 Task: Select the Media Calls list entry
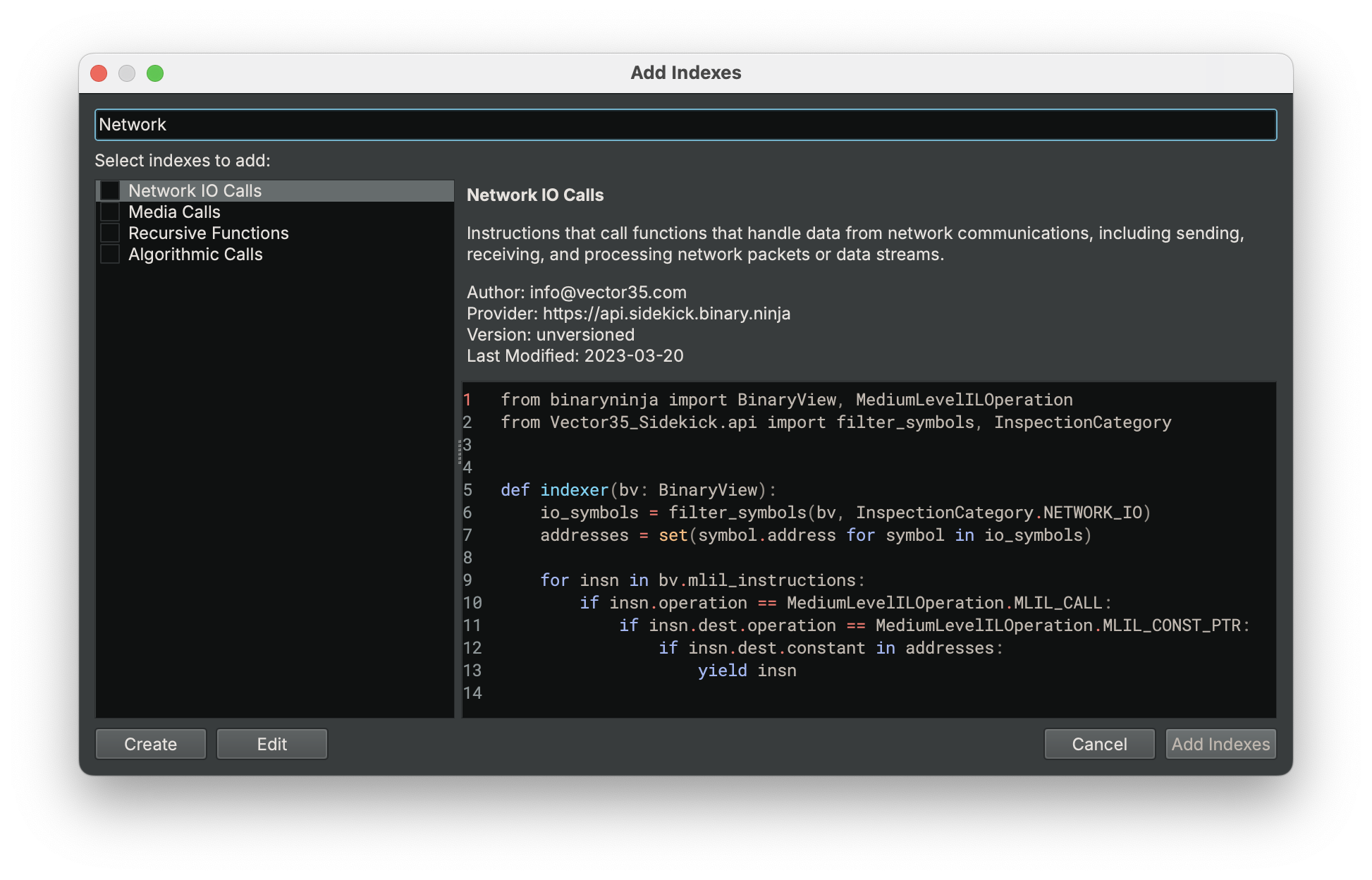click(174, 212)
